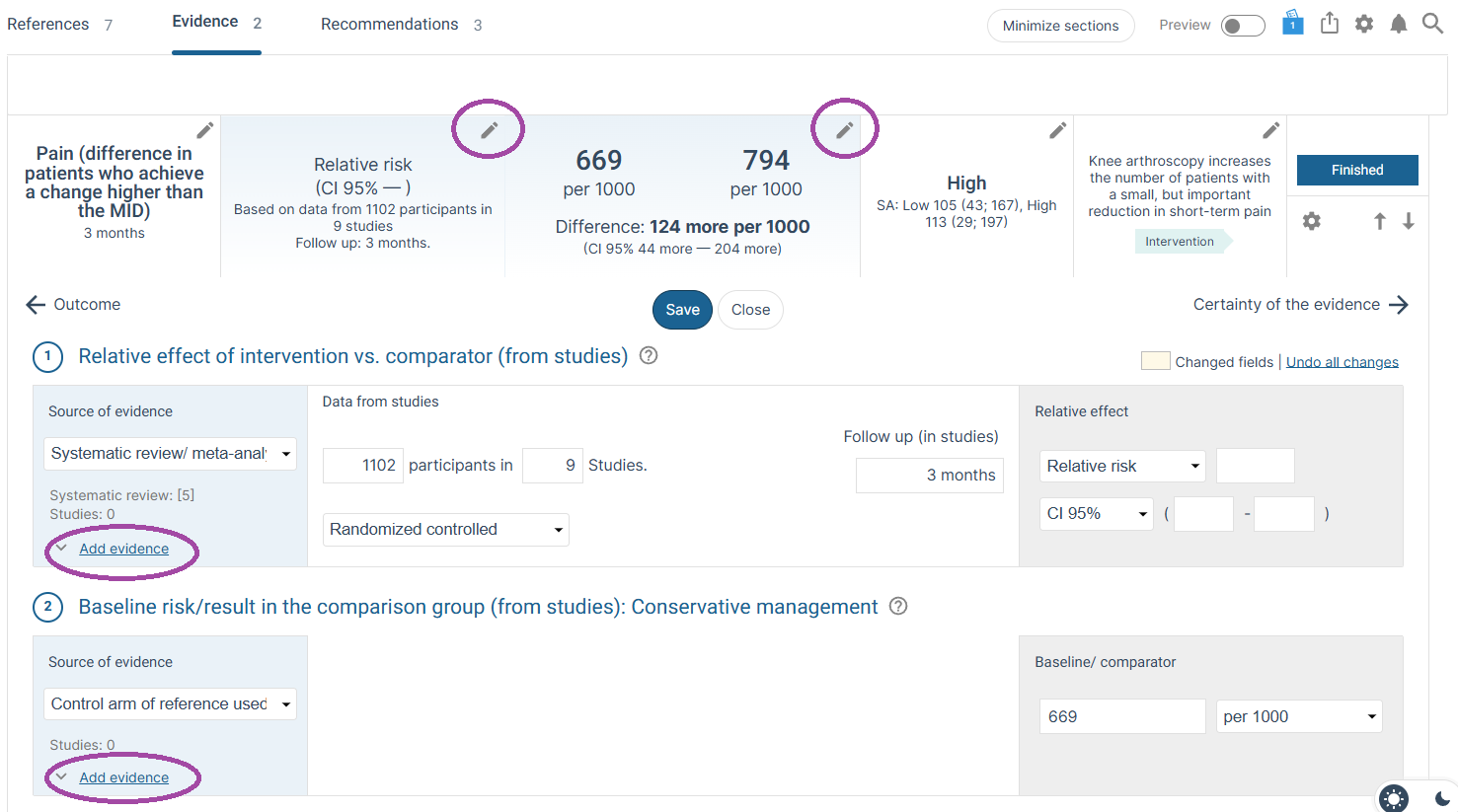Image resolution: width=1458 pixels, height=812 pixels.
Task: Switch to the Recommendations tab
Action: tap(401, 25)
